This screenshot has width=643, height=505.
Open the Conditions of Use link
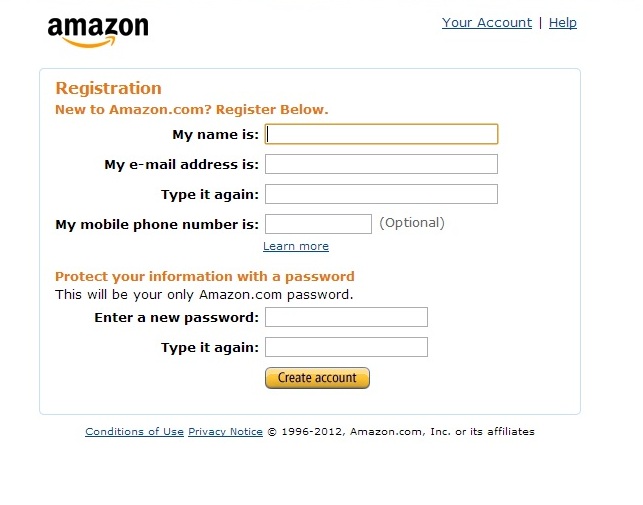135,432
